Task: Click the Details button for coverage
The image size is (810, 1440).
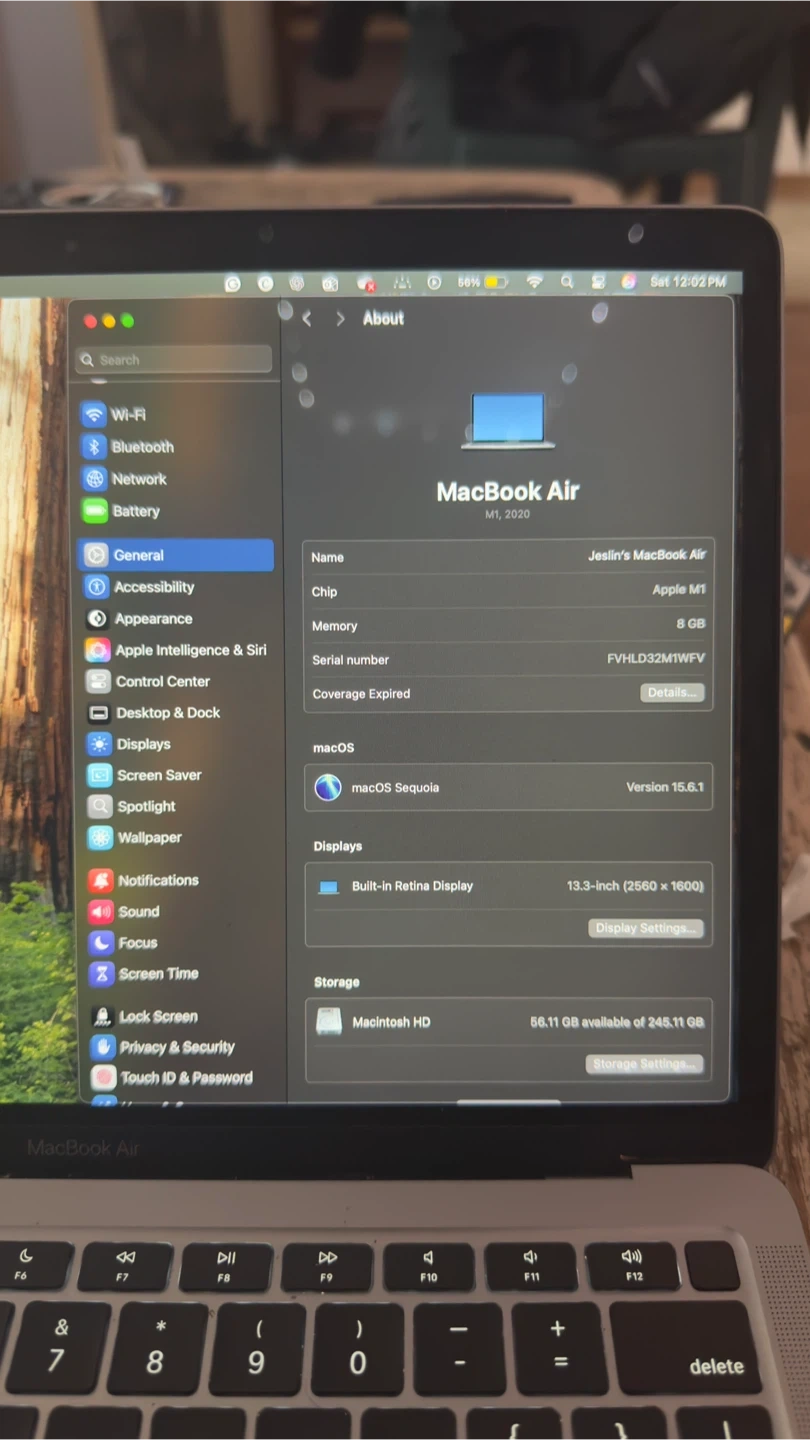Action: 672,692
